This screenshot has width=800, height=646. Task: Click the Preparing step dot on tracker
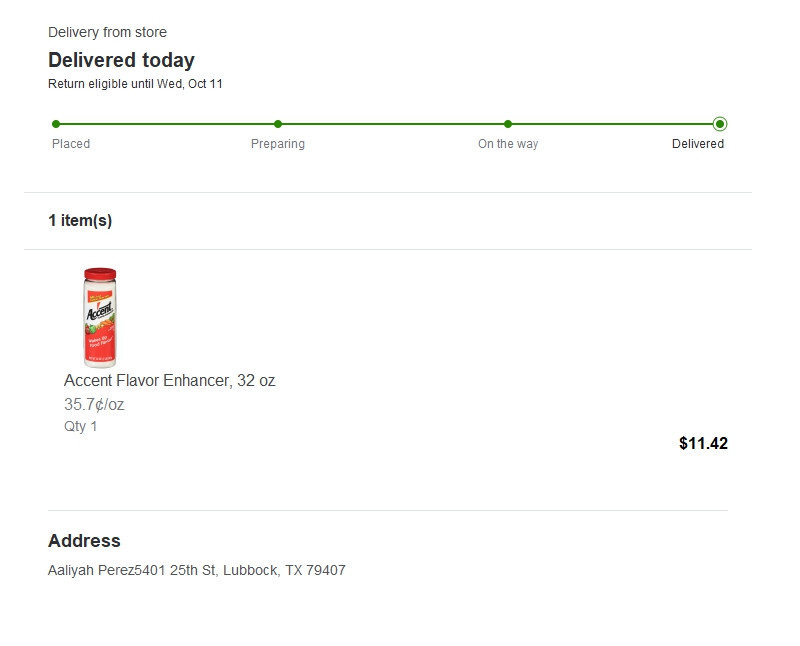pyautogui.click(x=278, y=124)
